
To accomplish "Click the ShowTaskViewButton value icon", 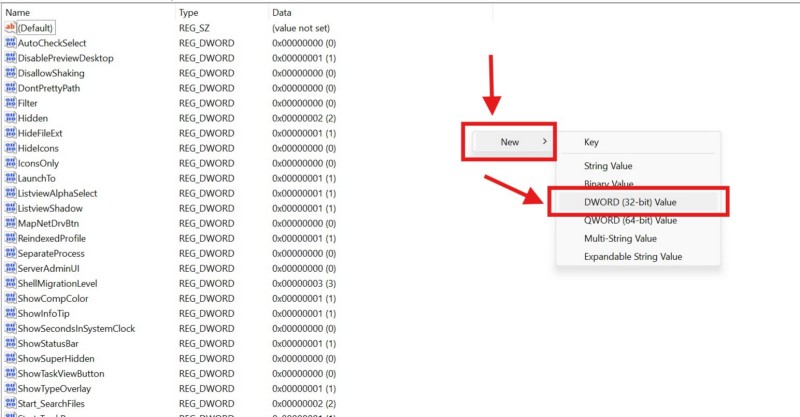I will click(x=10, y=373).
